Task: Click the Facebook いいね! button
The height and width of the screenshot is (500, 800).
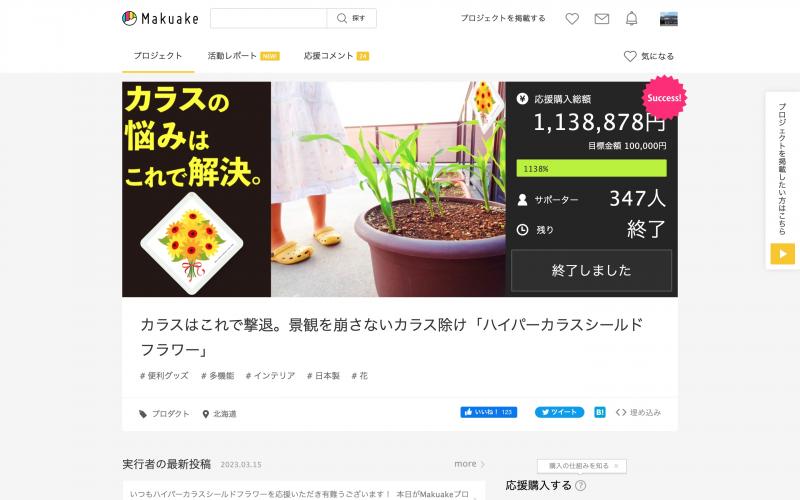Action: (x=488, y=412)
